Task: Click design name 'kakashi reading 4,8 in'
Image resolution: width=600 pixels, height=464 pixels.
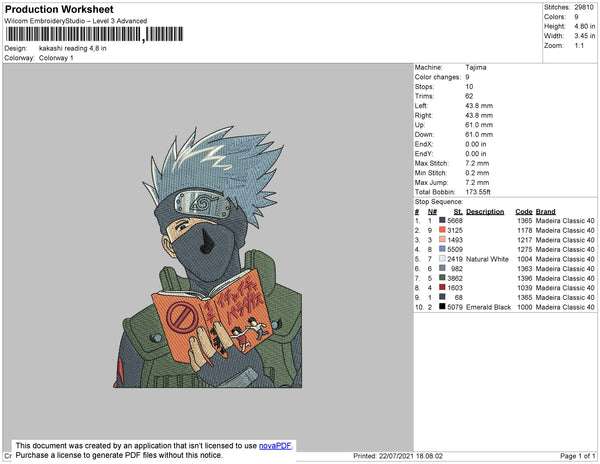Action: pos(73,49)
